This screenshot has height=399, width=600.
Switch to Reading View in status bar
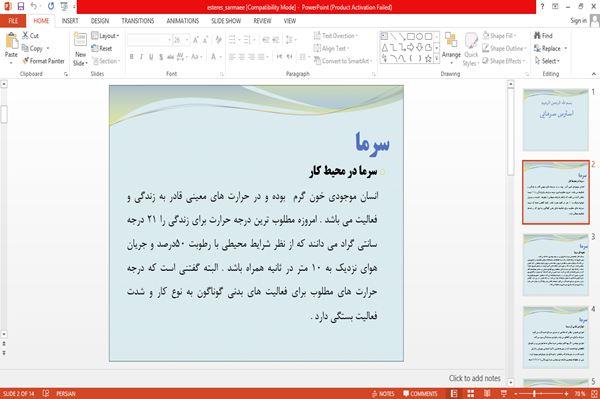pos(487,394)
